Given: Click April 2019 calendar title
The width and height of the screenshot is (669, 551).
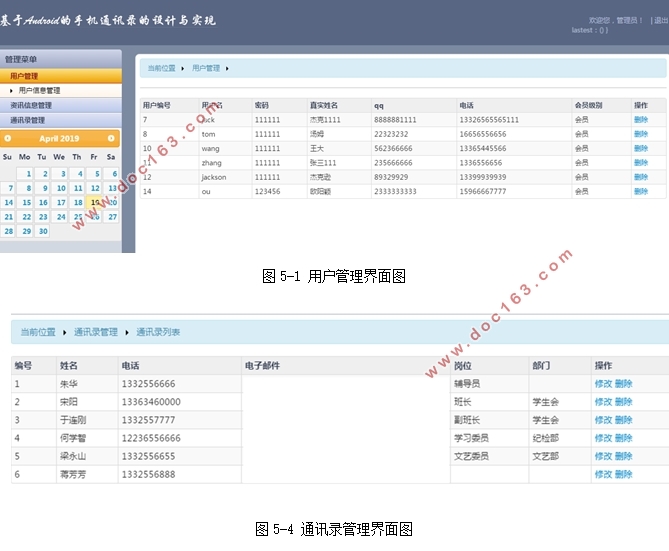Looking at the screenshot, I should click(59, 138).
